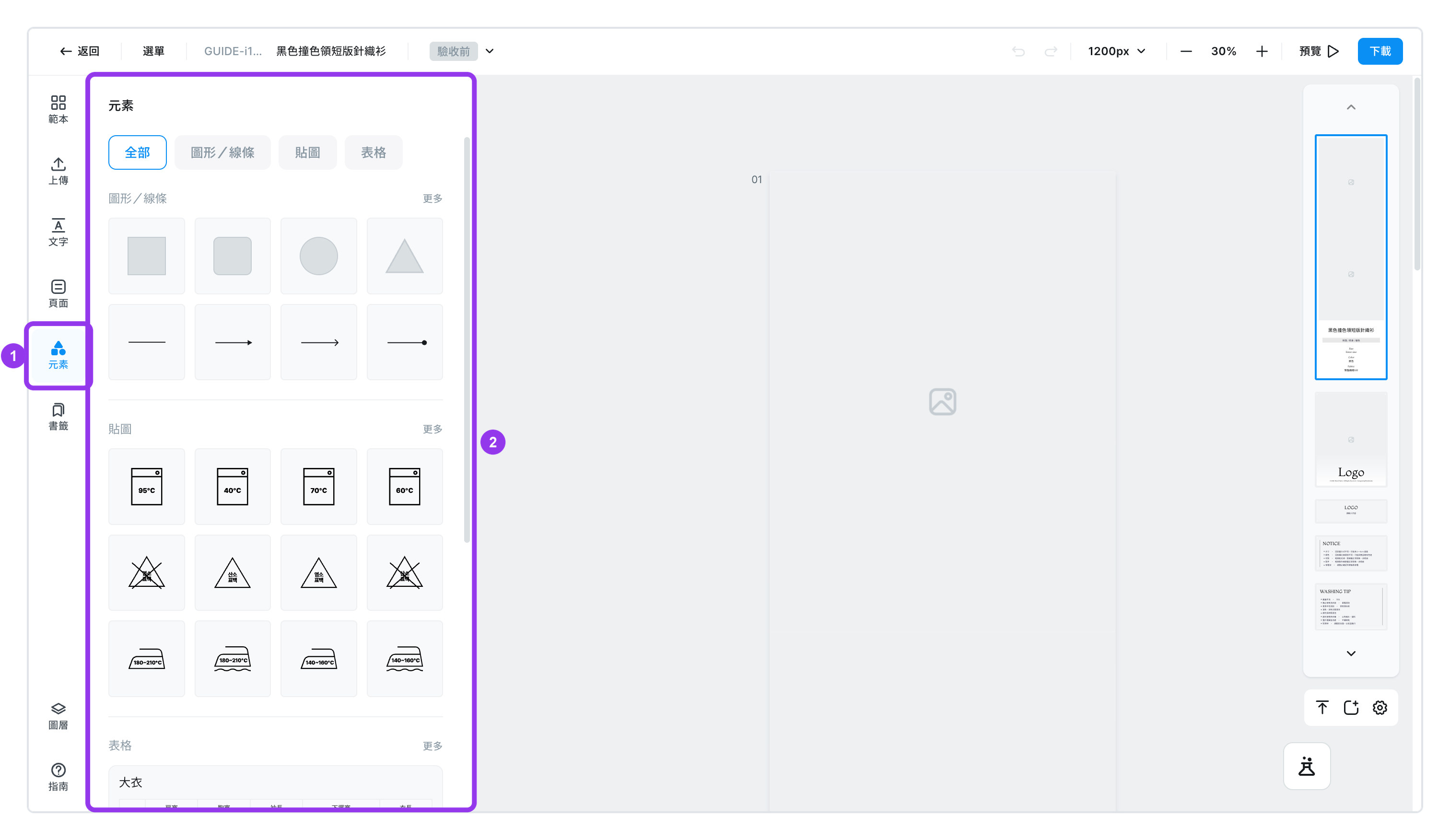
Task: Select the 文字 text tool
Action: tap(58, 233)
